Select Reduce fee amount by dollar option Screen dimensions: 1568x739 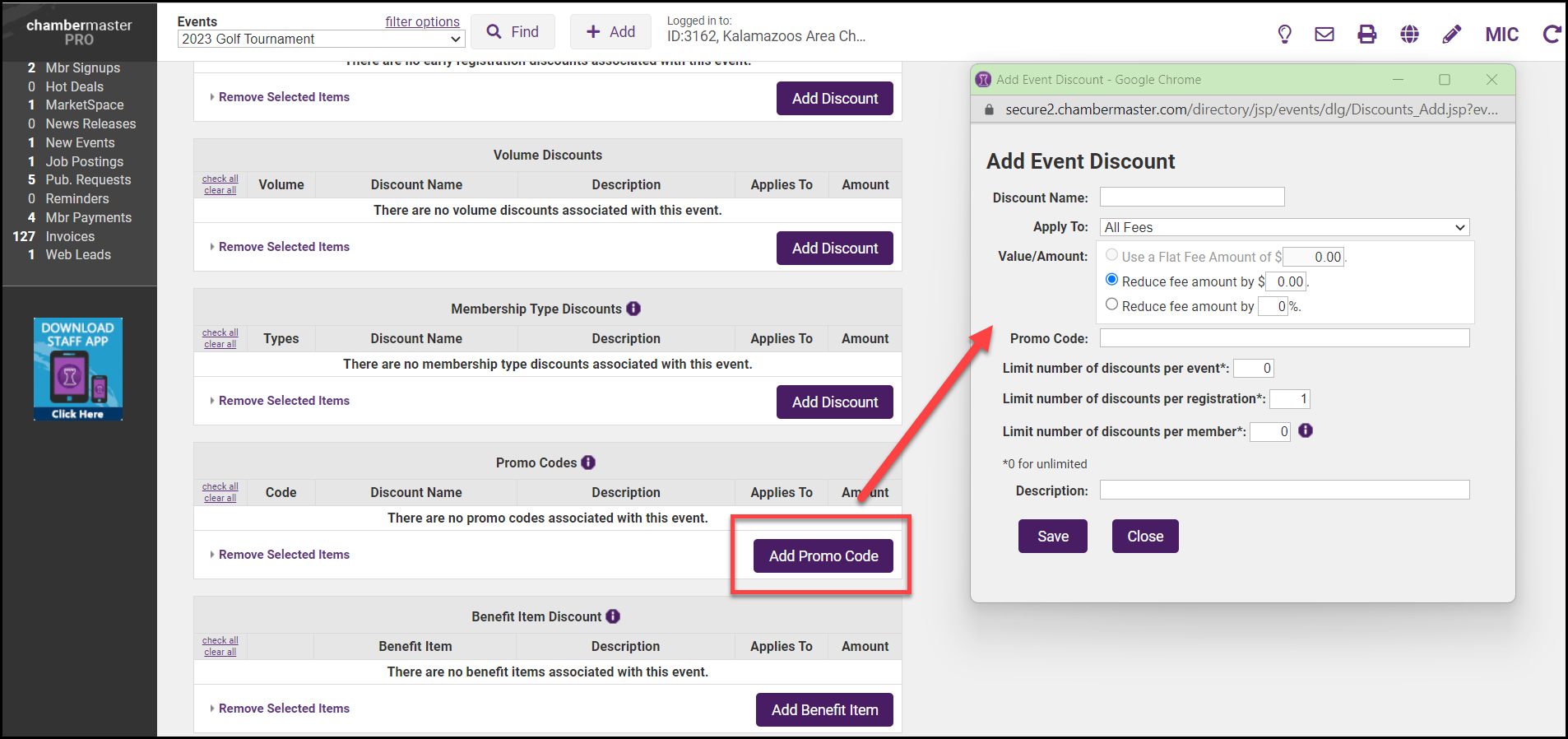[x=1112, y=280]
